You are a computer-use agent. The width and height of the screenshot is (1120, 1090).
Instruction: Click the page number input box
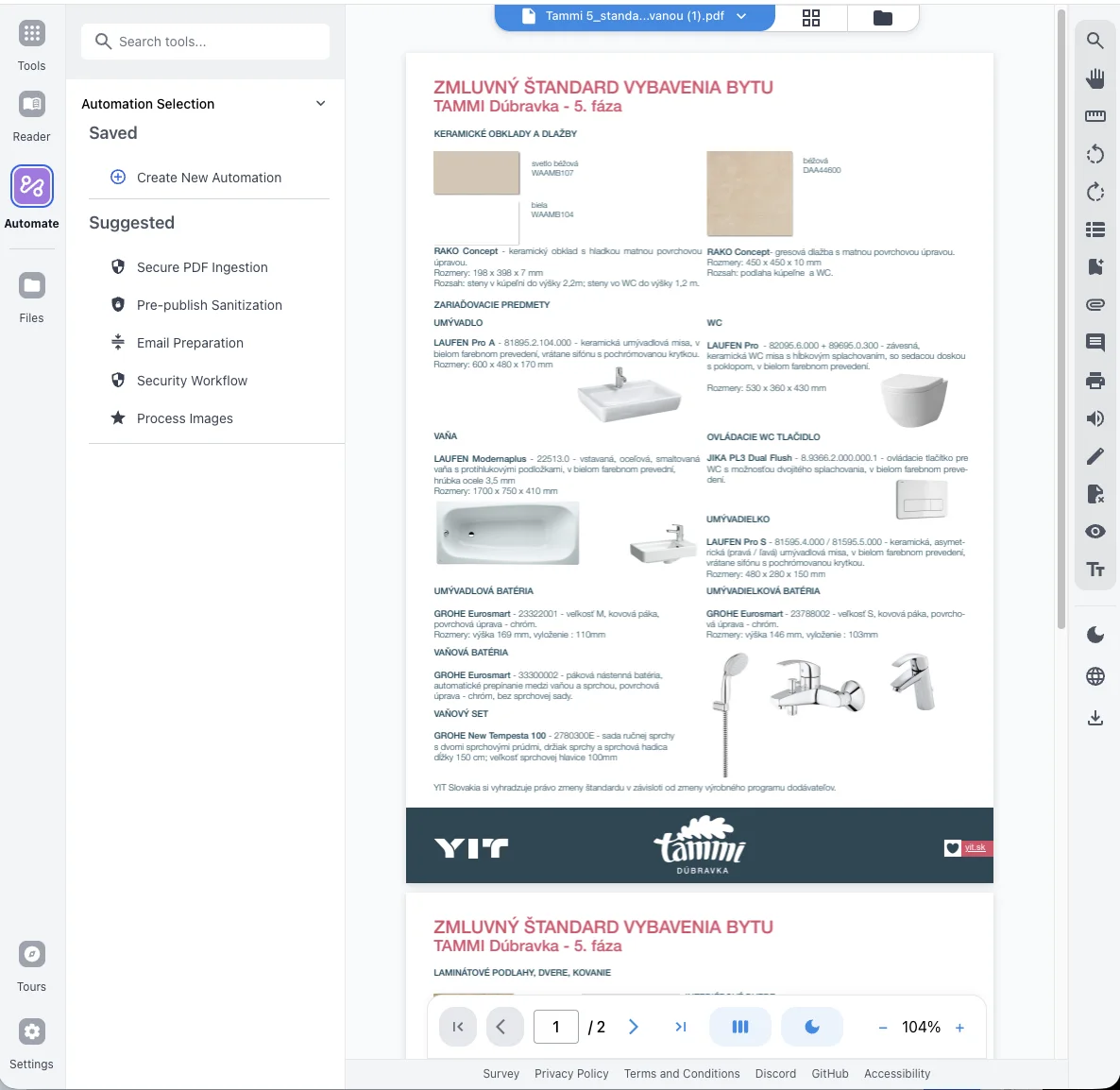point(555,1027)
